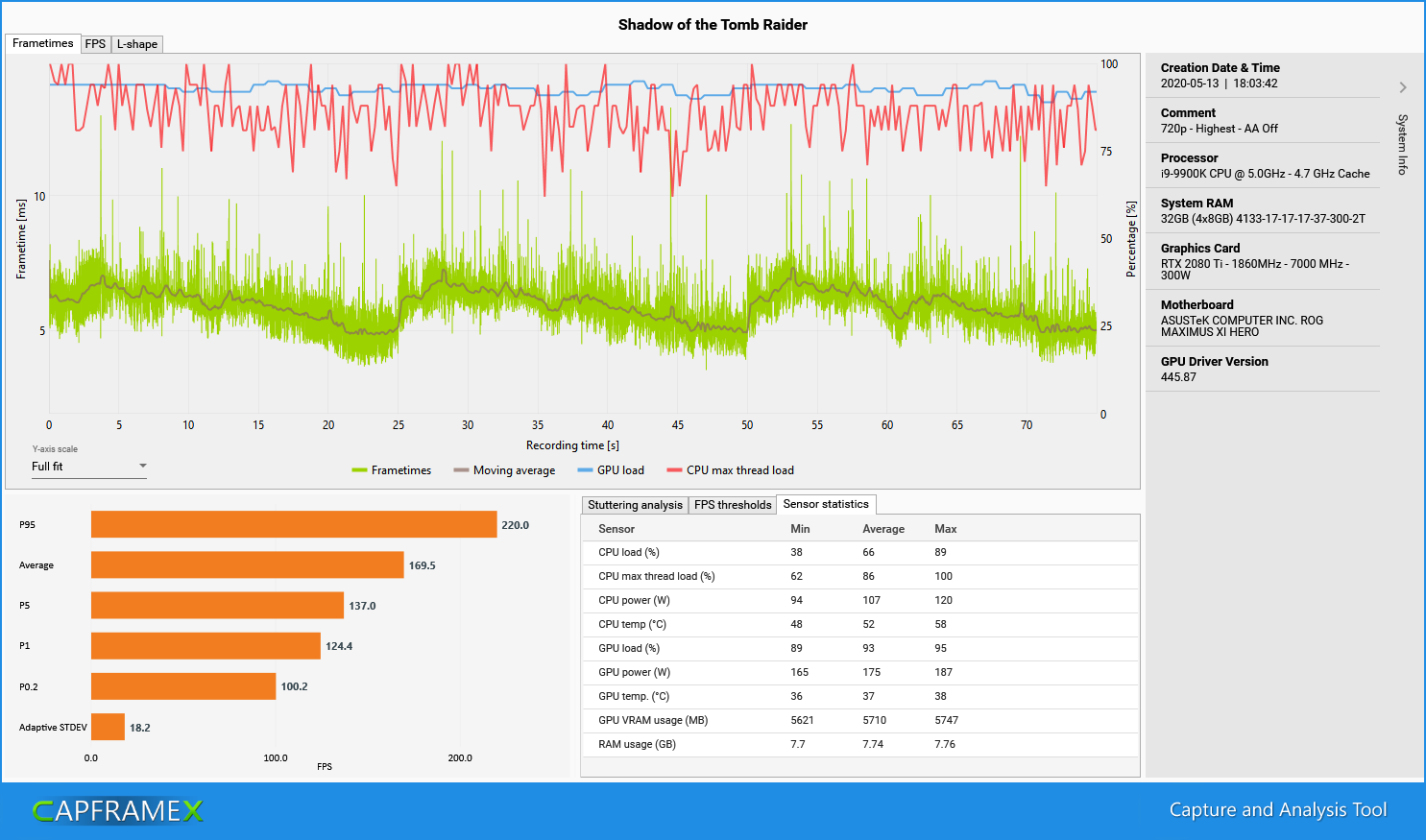Switch to the FPS tab

95,44
